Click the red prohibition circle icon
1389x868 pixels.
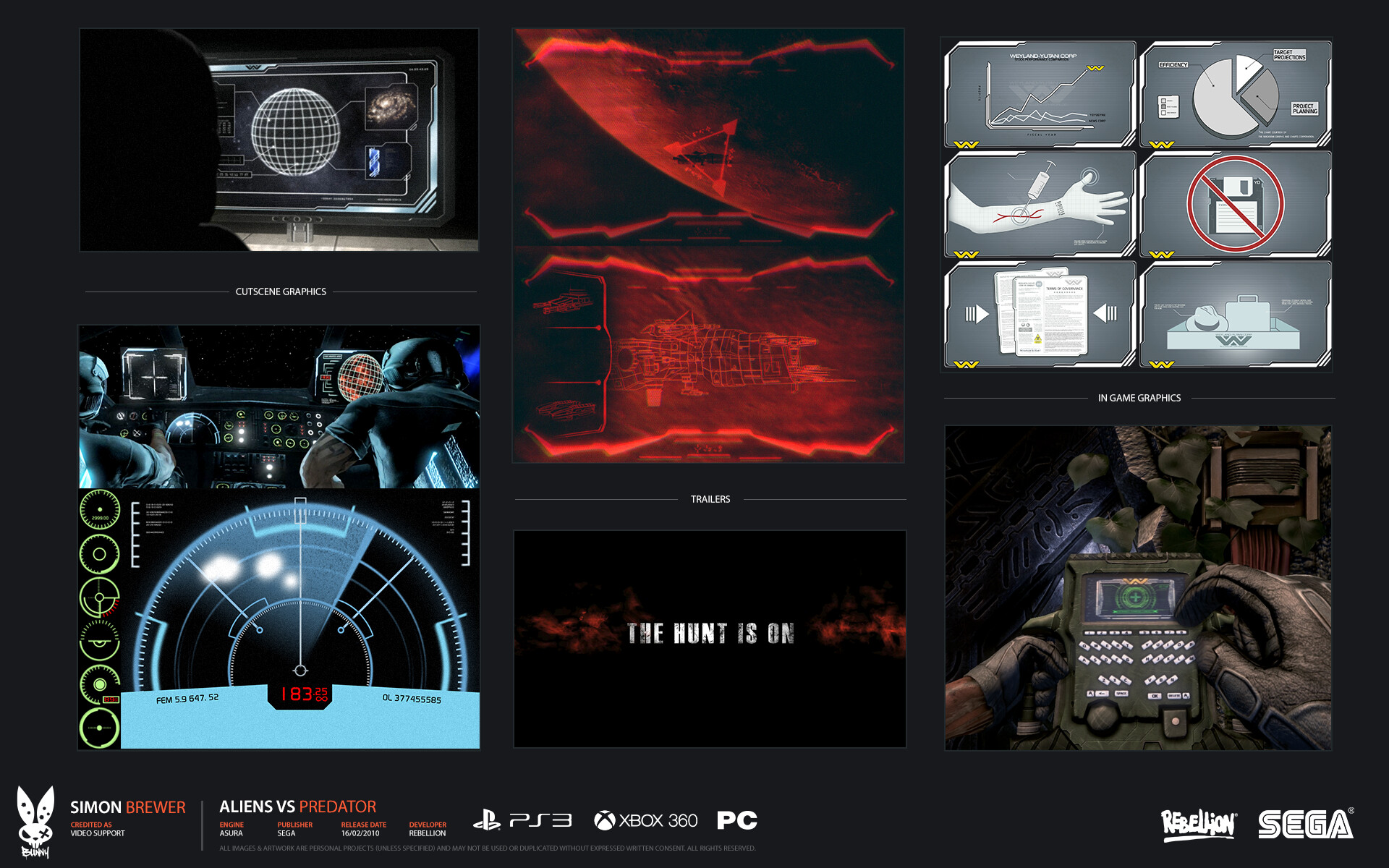[x=1236, y=203]
